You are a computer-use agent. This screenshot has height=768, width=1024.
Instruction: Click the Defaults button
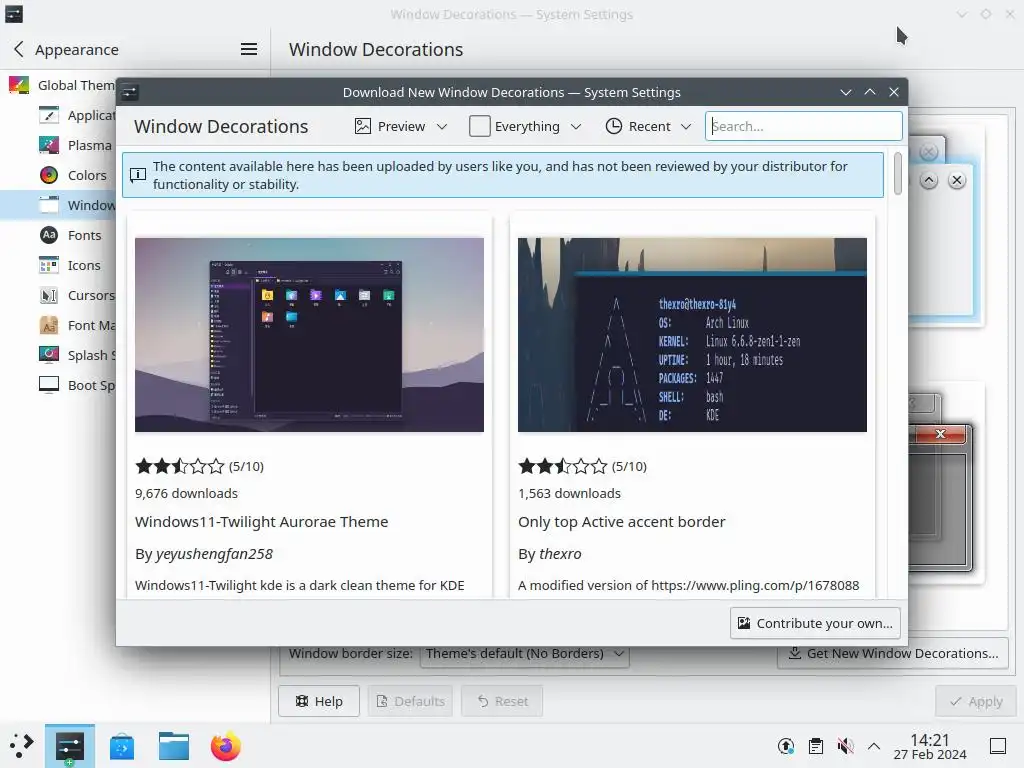click(410, 701)
